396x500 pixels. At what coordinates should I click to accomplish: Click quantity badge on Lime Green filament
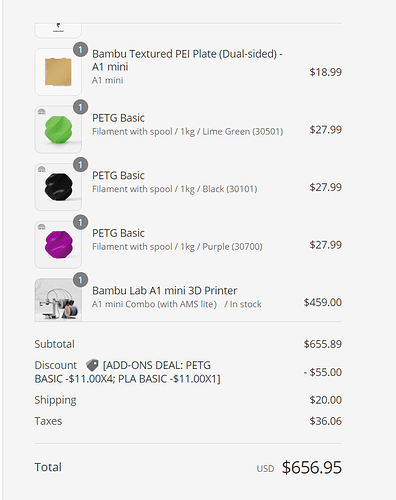(80, 107)
